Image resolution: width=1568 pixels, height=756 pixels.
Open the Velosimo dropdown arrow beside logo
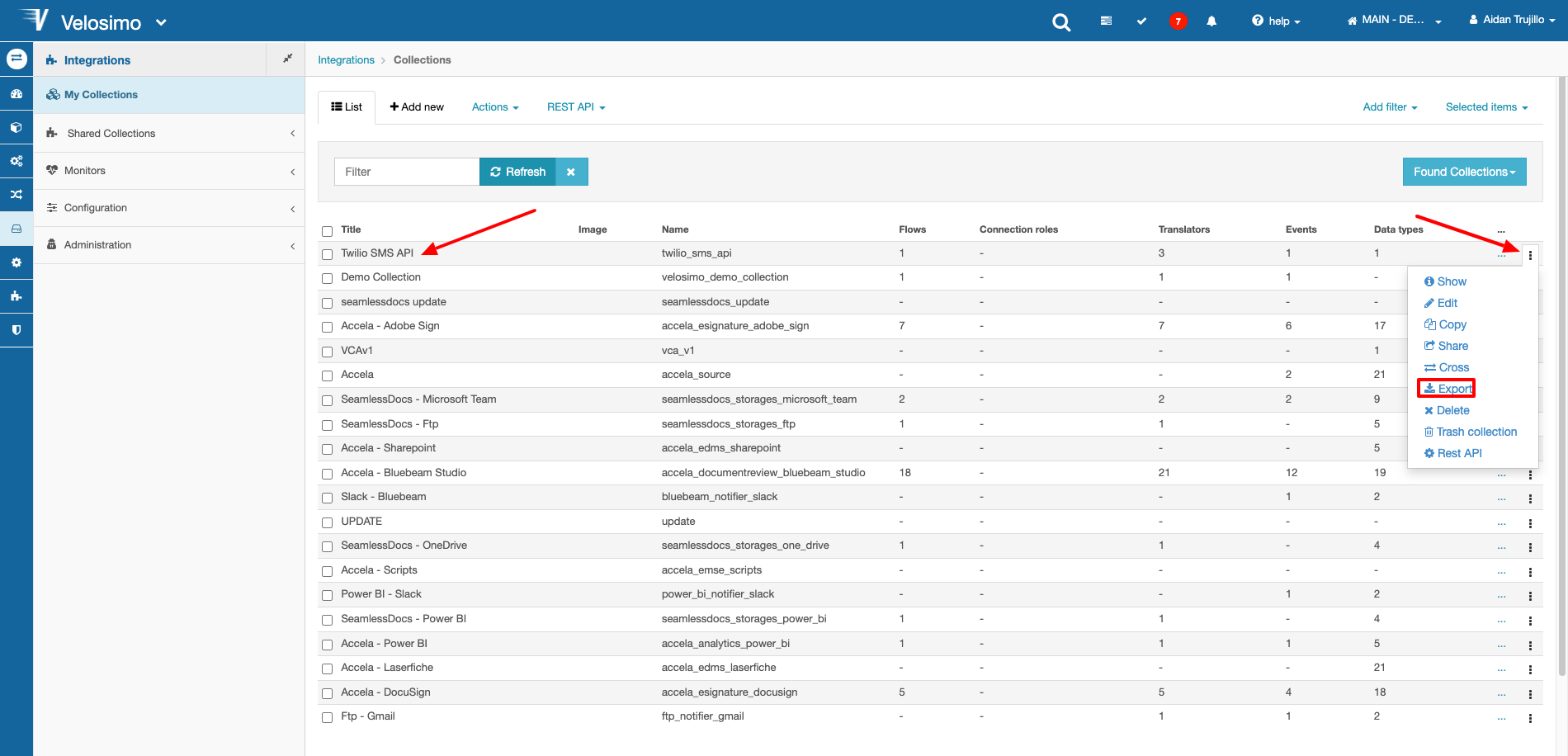(x=161, y=22)
